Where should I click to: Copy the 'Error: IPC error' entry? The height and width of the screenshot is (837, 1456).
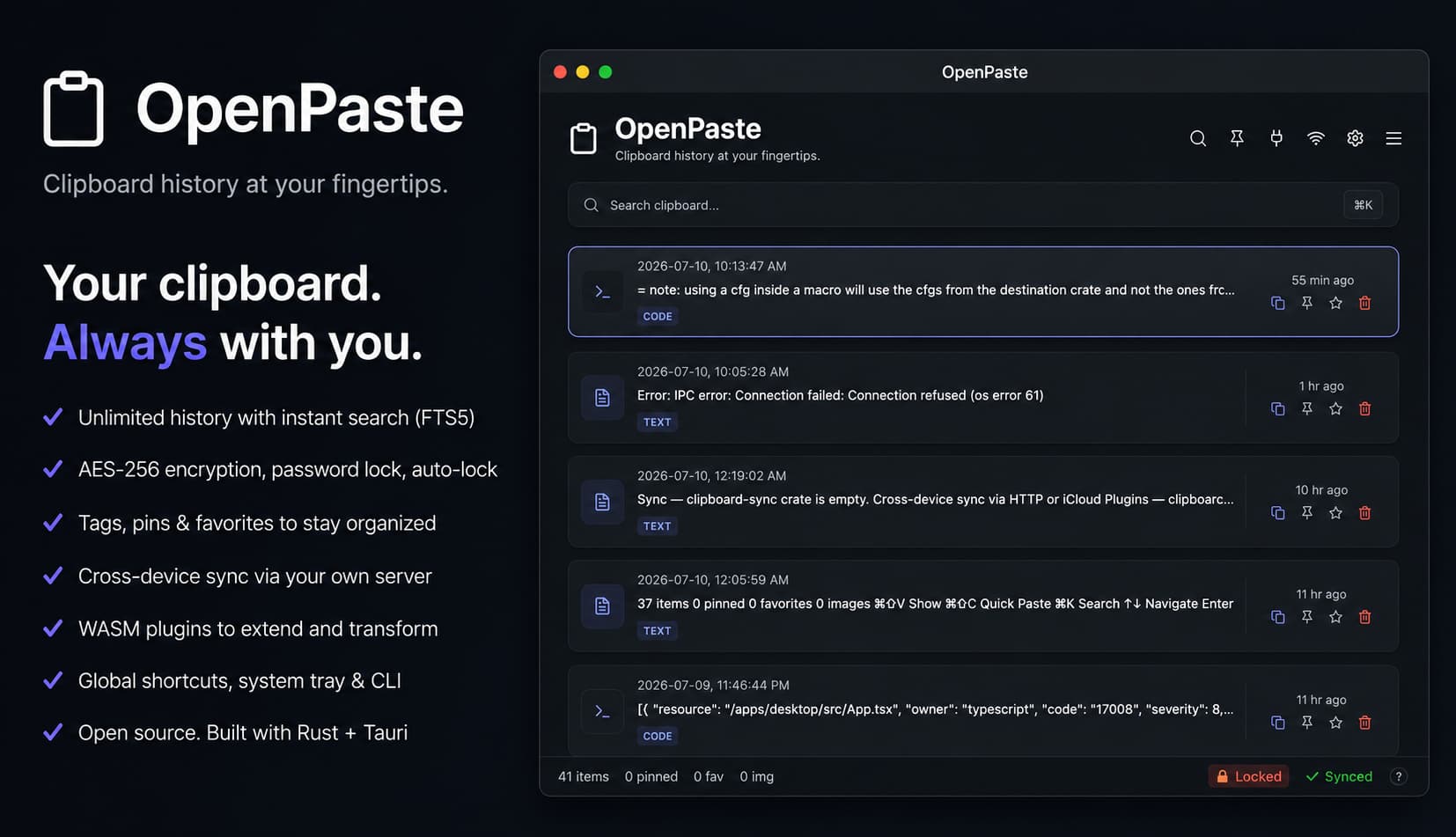tap(1277, 408)
